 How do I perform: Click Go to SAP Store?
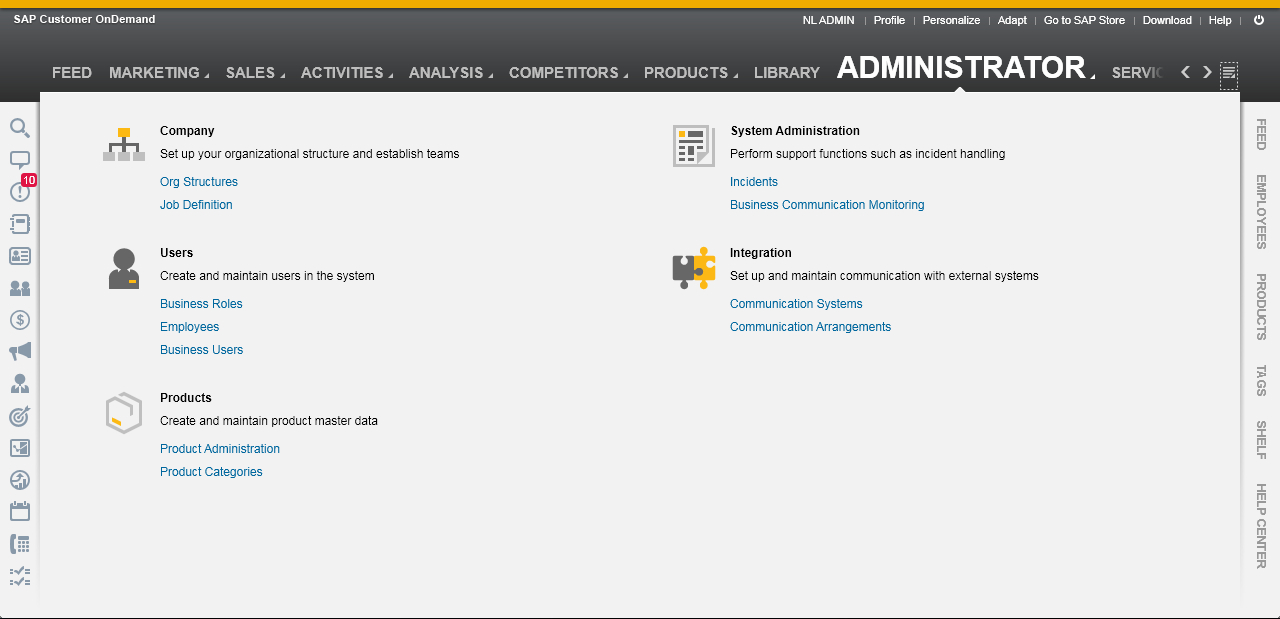pyautogui.click(x=1084, y=20)
